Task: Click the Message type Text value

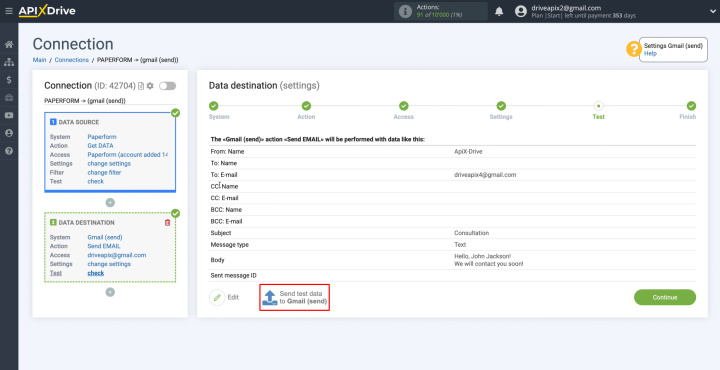Action: 460,245
